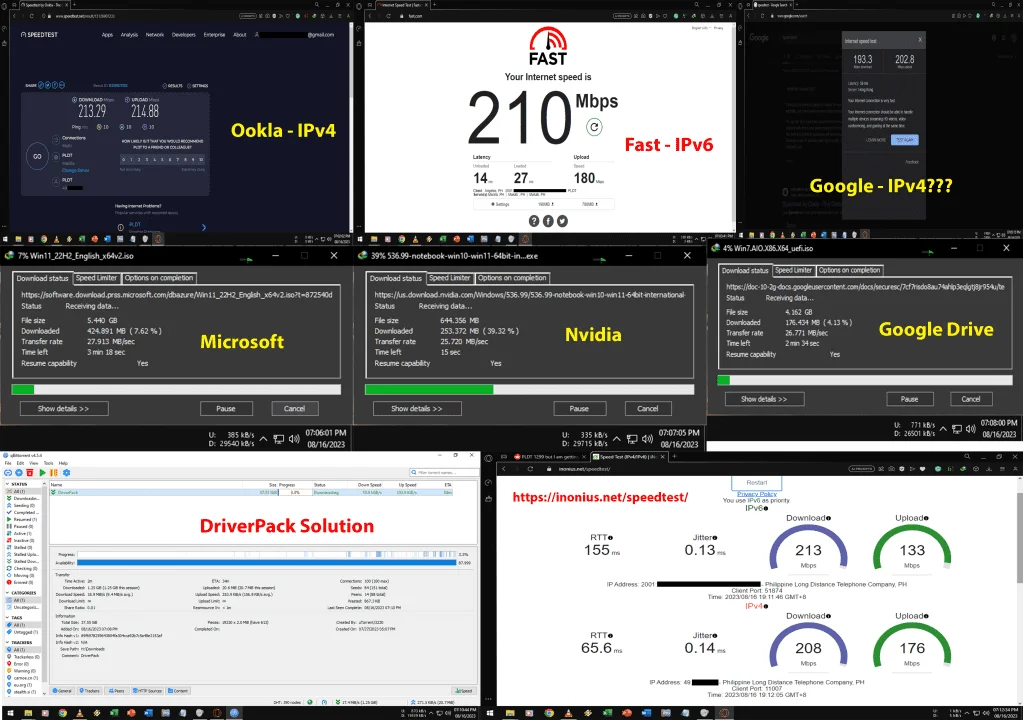The width and height of the screenshot is (1023, 720).
Task: Open RESULTS on the Speedtest page
Action: tap(172, 86)
